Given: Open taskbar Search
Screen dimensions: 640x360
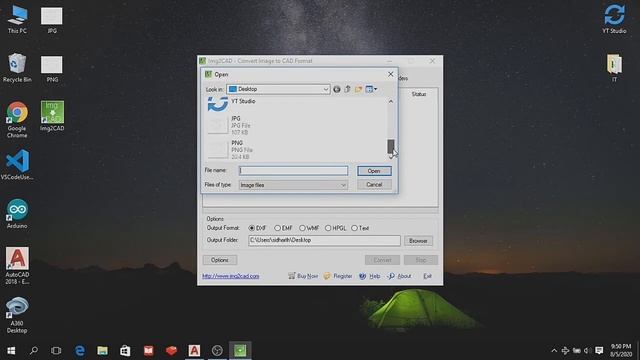Looking at the screenshot, I should (34, 351).
